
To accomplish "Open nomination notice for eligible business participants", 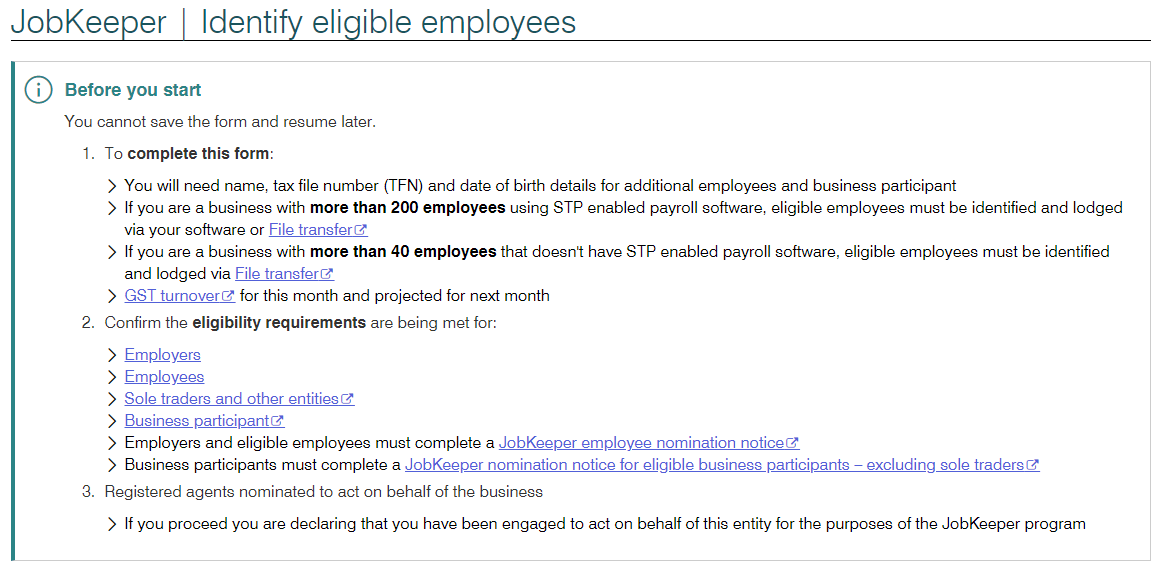I will click(716, 465).
